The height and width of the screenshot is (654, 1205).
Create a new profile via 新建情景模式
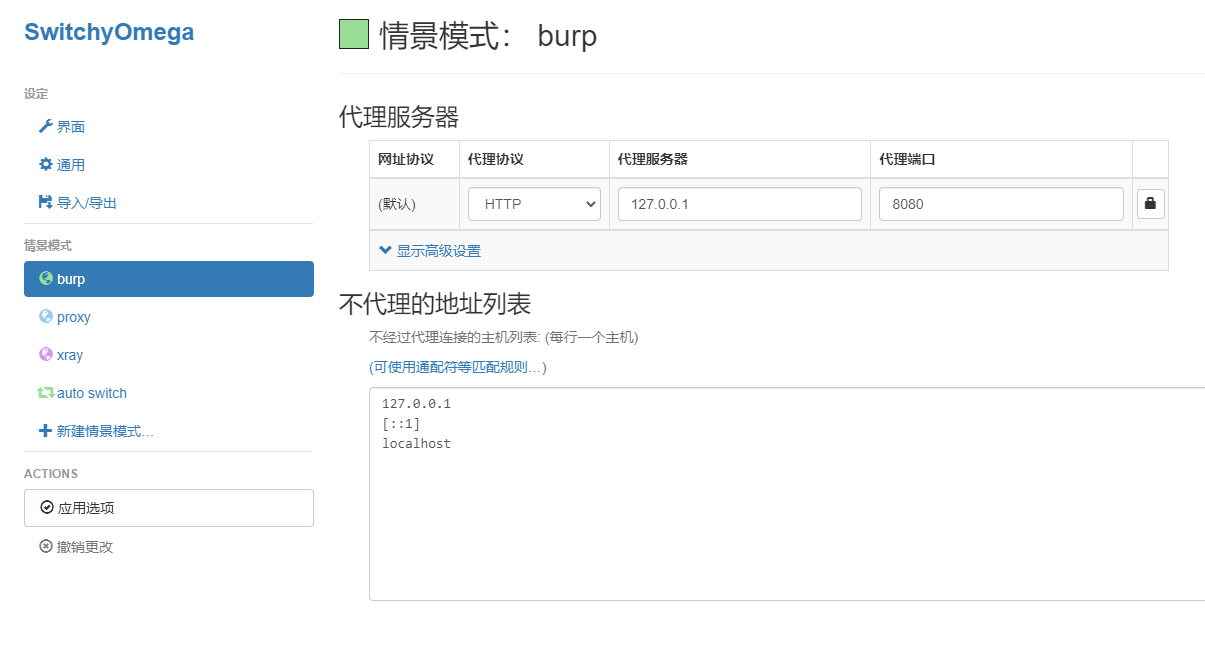point(169,431)
